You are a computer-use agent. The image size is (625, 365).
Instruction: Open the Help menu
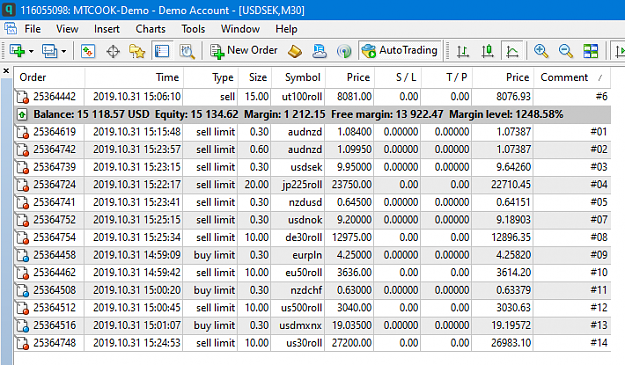(286, 29)
